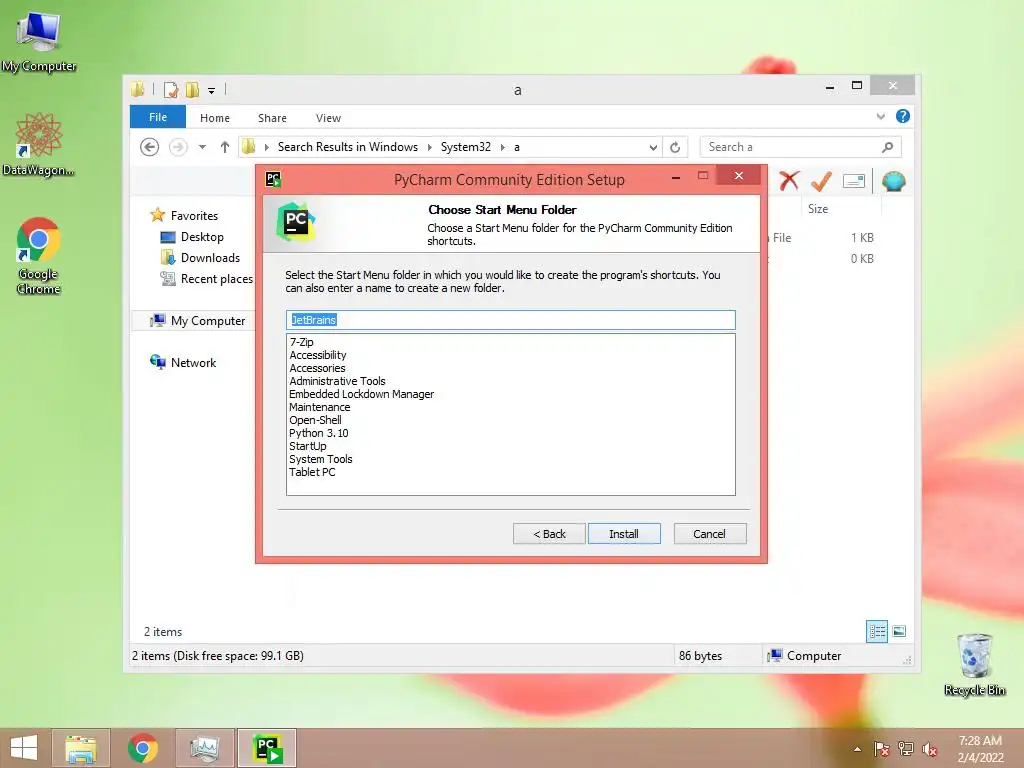The width and height of the screenshot is (1024, 768).
Task: Cancel the PyCharm setup wizard
Action: pyautogui.click(x=709, y=534)
